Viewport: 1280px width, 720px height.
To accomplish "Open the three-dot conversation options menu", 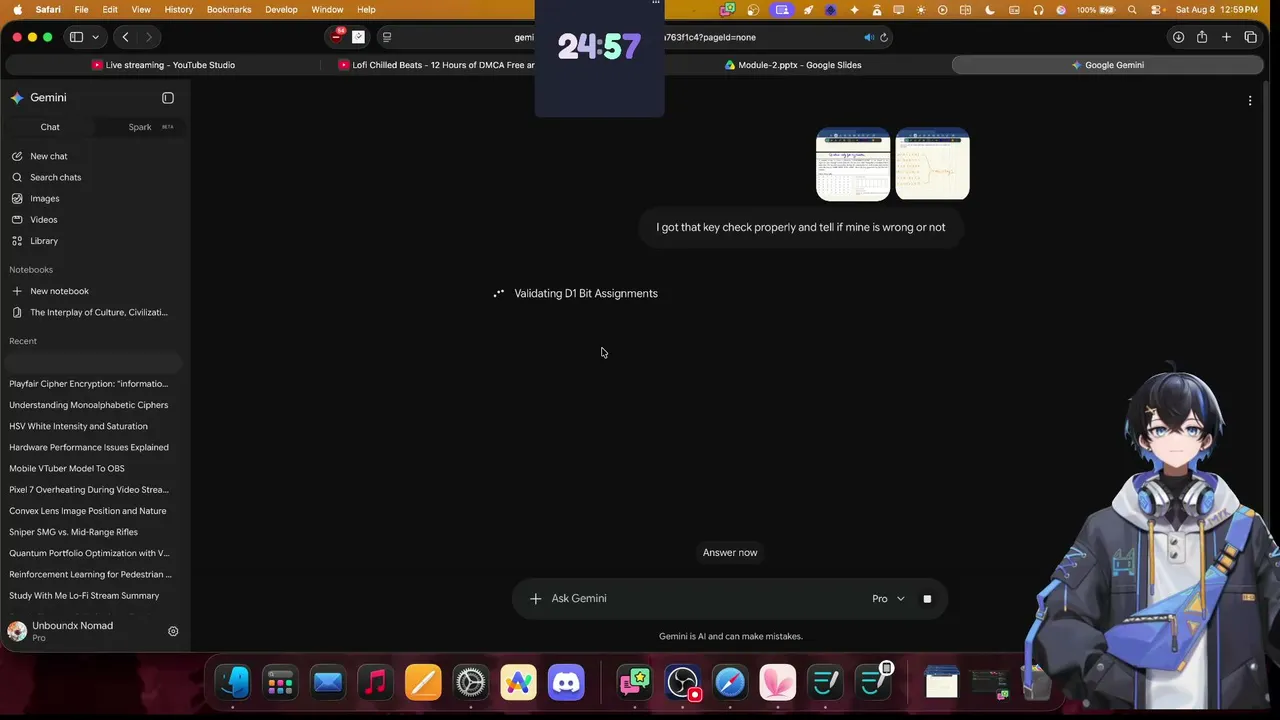I will click(x=1250, y=100).
